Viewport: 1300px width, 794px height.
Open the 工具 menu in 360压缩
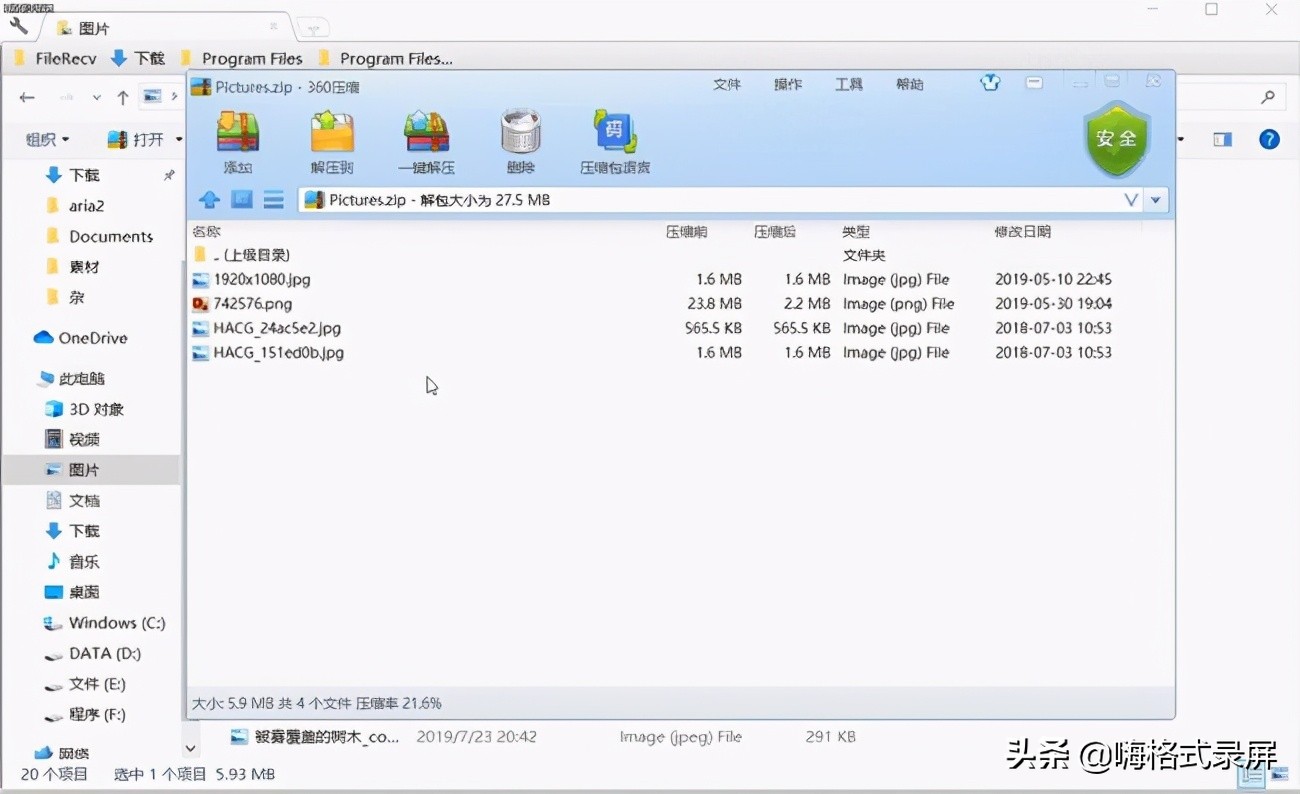[x=849, y=84]
